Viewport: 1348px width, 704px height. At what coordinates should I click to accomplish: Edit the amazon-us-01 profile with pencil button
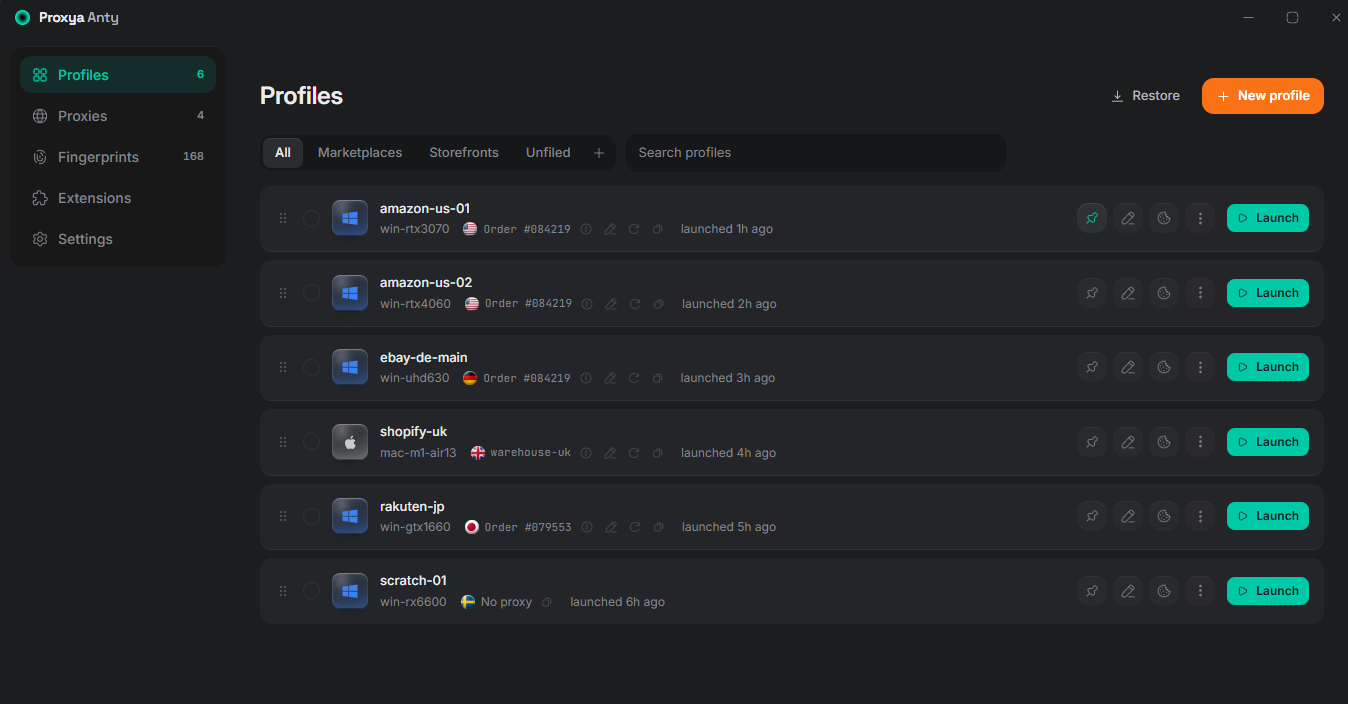1128,218
